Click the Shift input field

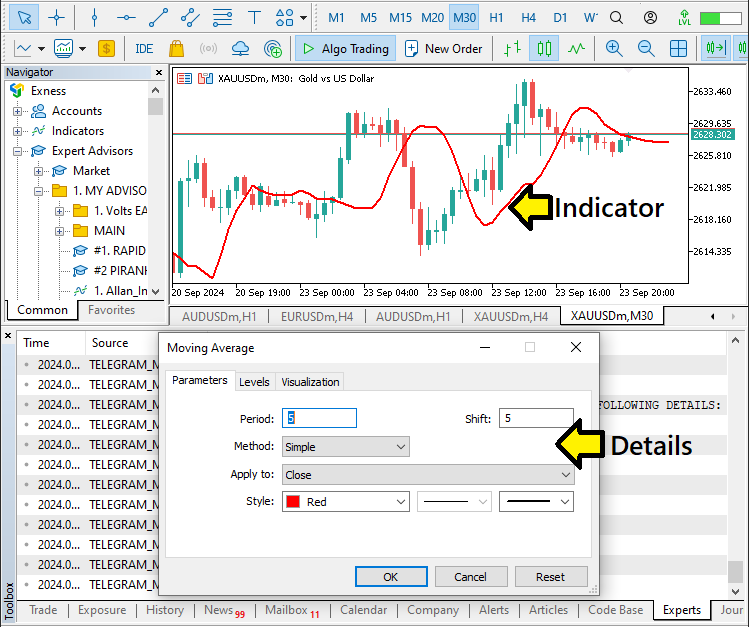point(536,418)
